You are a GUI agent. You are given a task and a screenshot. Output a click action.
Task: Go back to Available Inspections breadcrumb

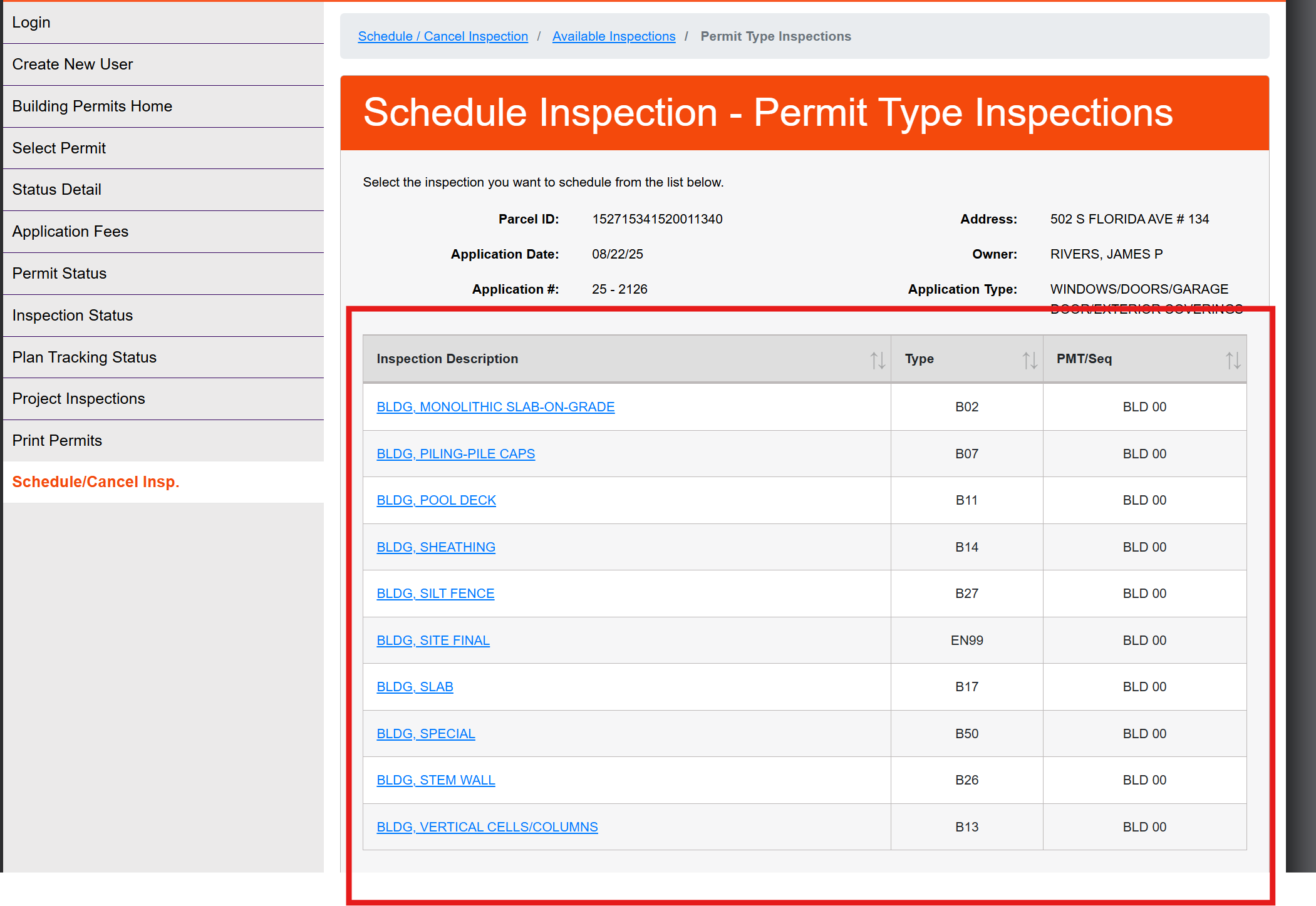[614, 36]
